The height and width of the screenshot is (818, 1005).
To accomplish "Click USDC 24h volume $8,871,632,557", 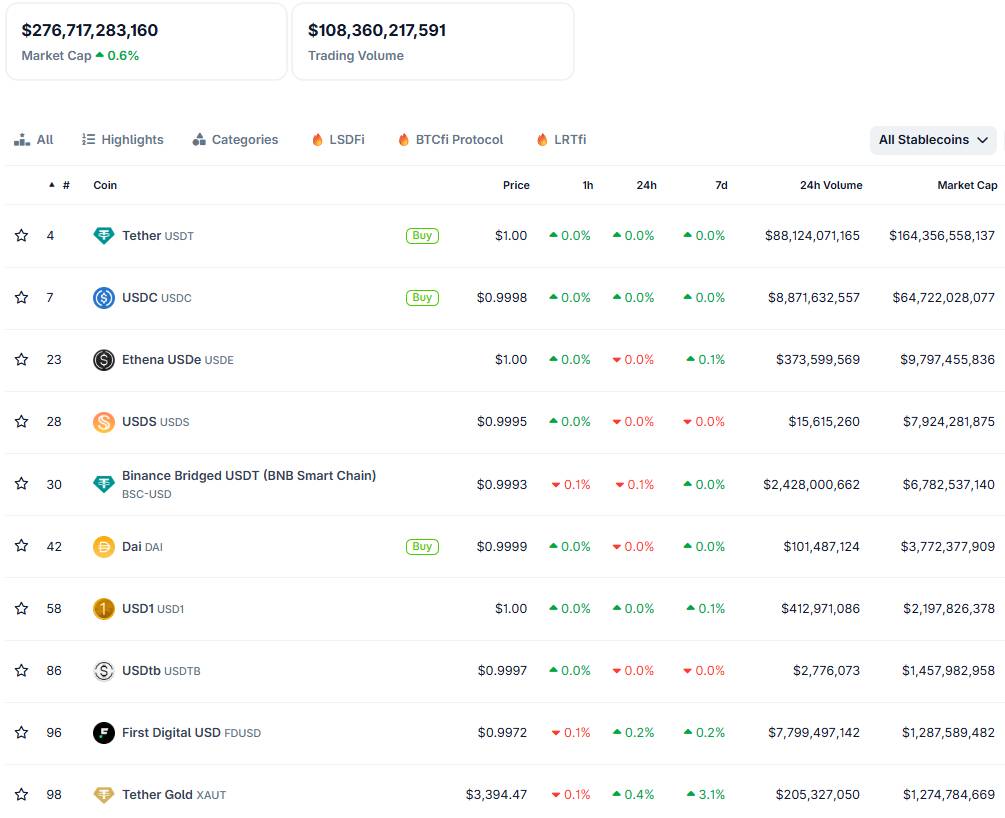I will 814,297.
